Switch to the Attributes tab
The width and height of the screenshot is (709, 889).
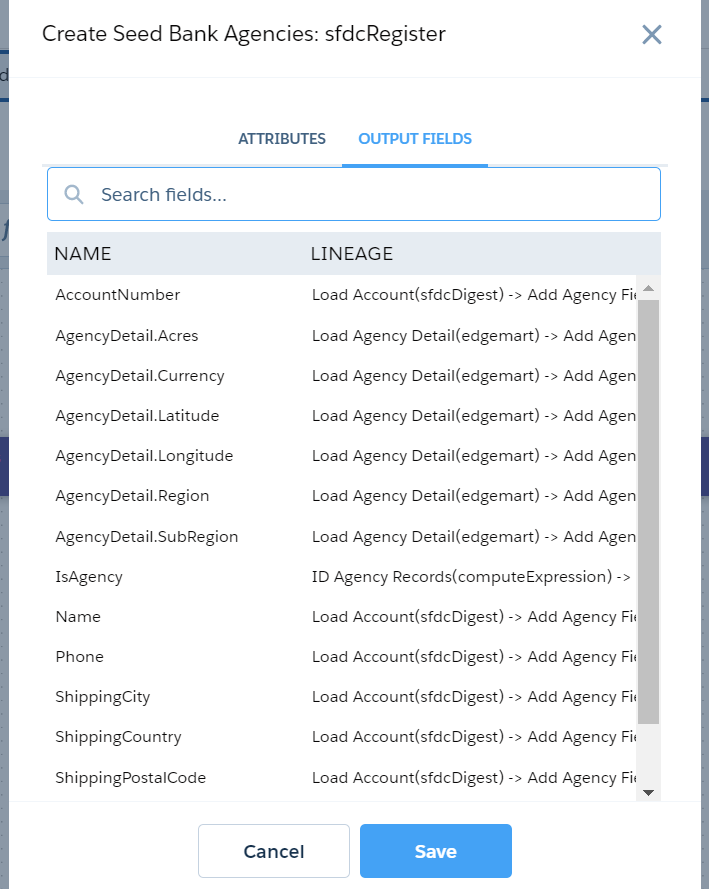coord(282,139)
